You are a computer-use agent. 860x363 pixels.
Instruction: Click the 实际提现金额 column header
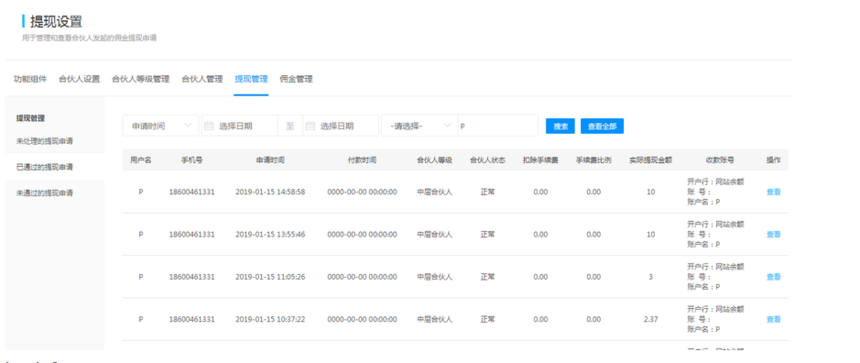(650, 160)
